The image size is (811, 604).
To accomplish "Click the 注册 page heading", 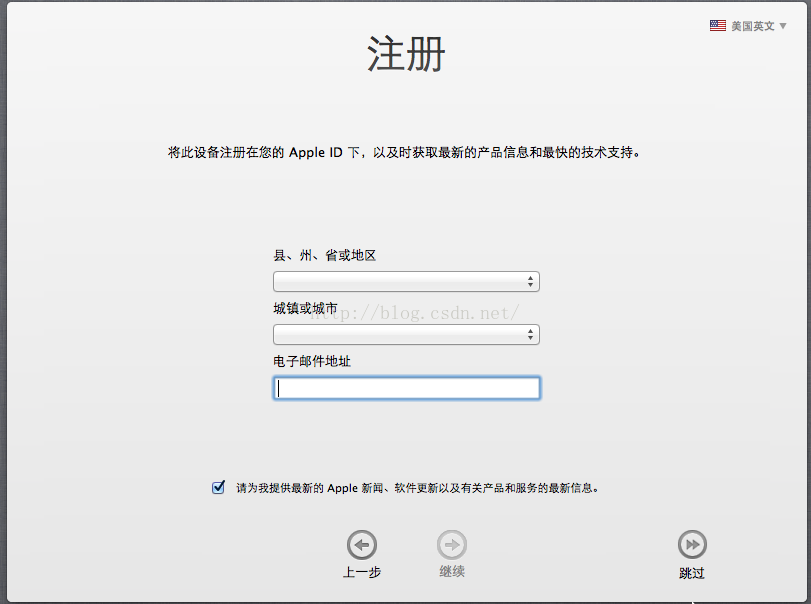I will point(406,55).
